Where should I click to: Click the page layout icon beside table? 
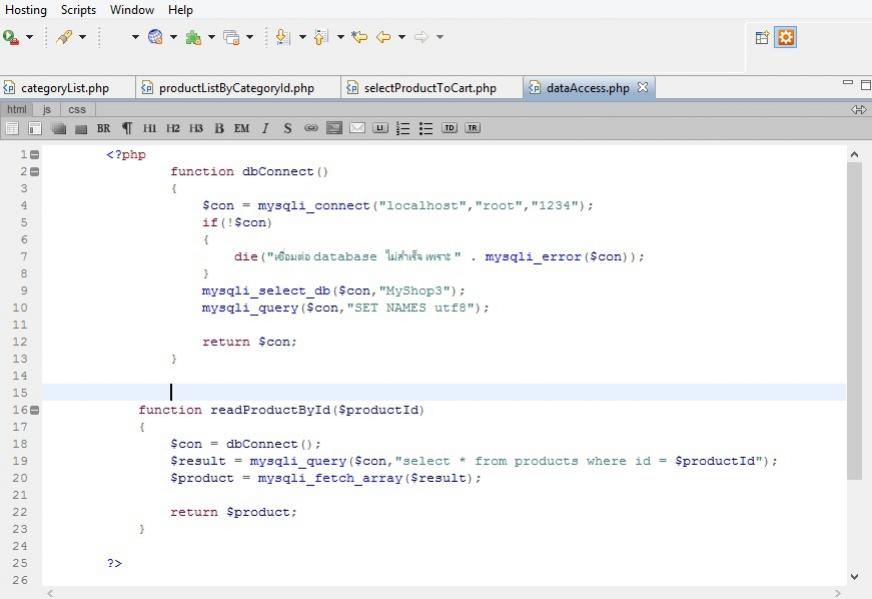[x=34, y=128]
